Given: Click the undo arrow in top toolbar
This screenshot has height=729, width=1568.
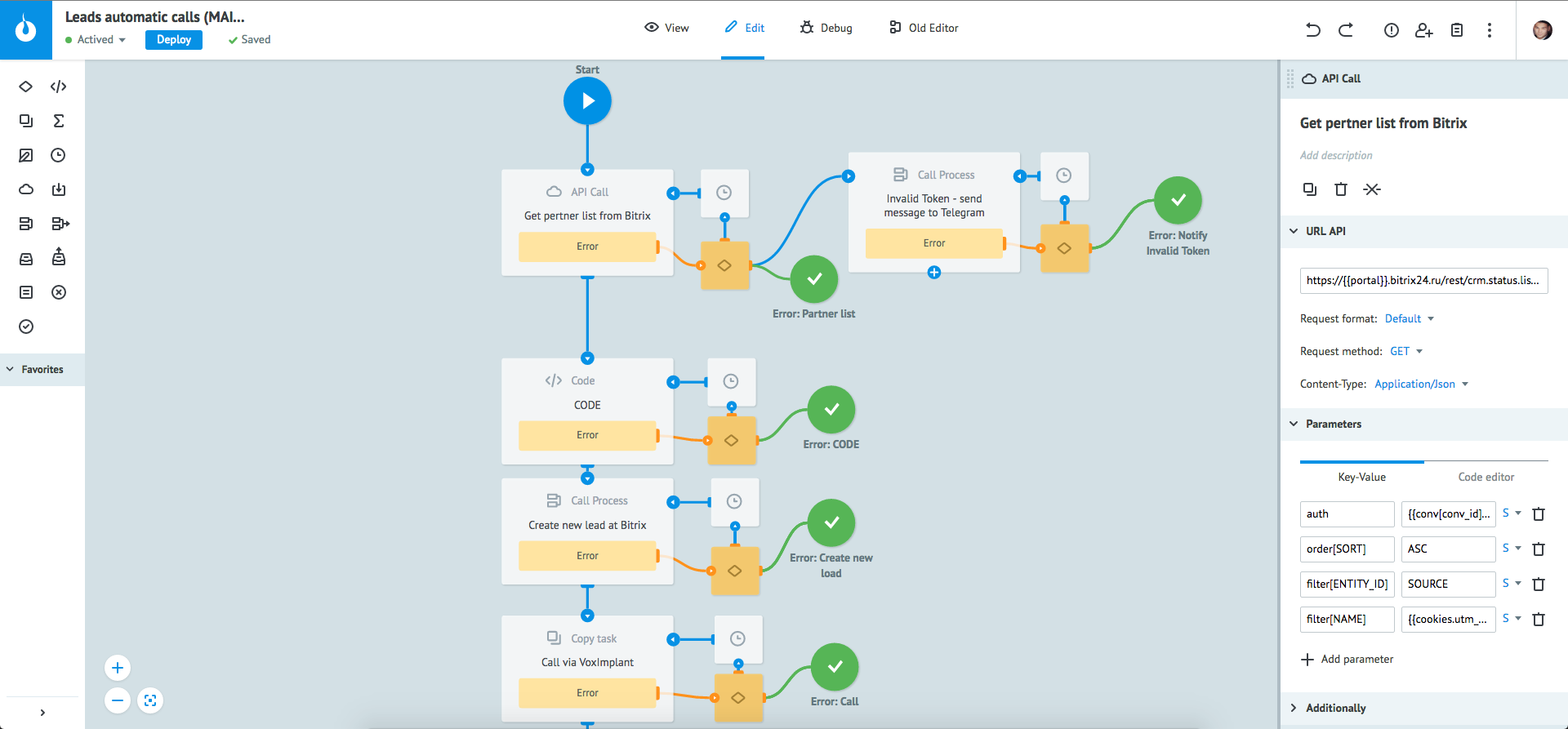Looking at the screenshot, I should coord(1312,30).
